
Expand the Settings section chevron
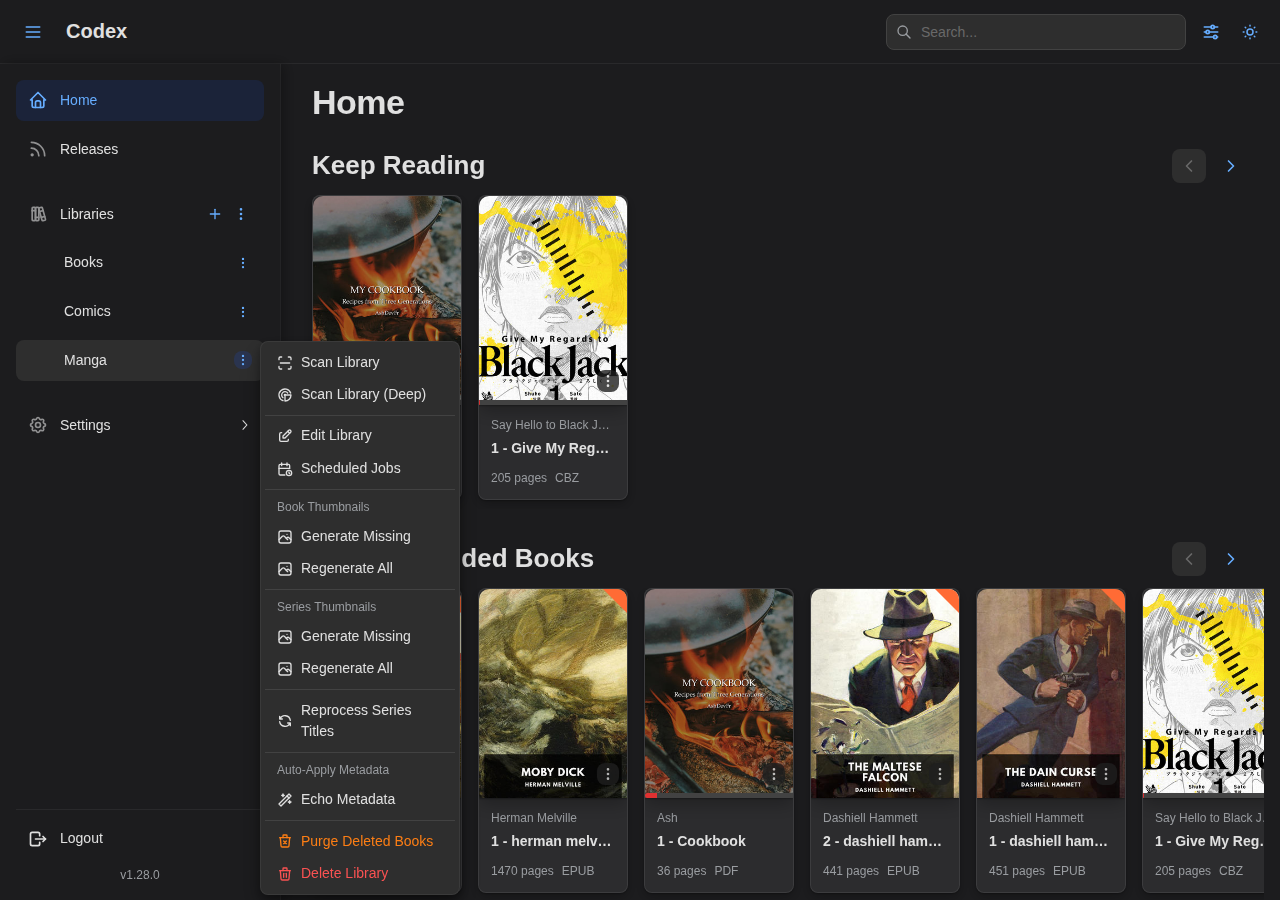(x=244, y=425)
